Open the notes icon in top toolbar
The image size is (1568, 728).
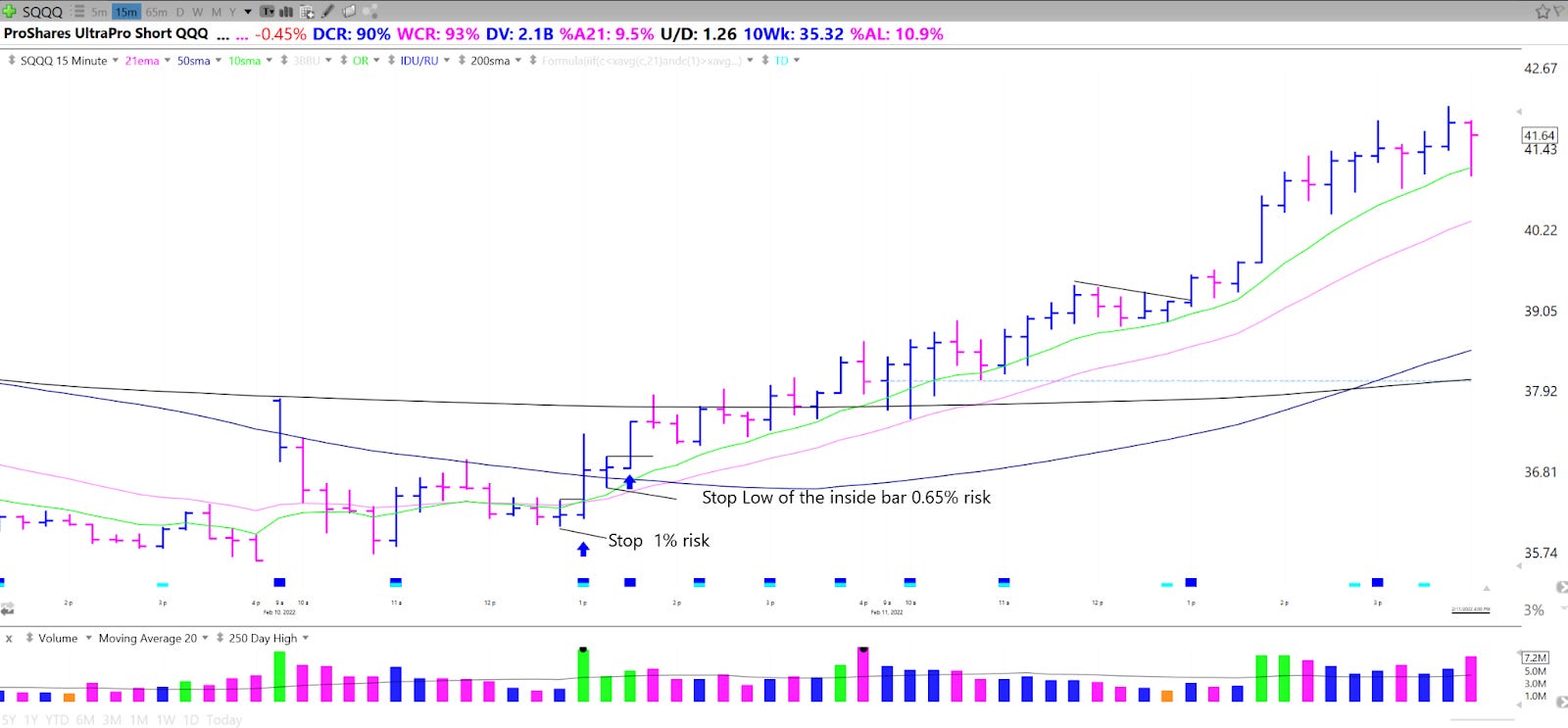point(349,12)
